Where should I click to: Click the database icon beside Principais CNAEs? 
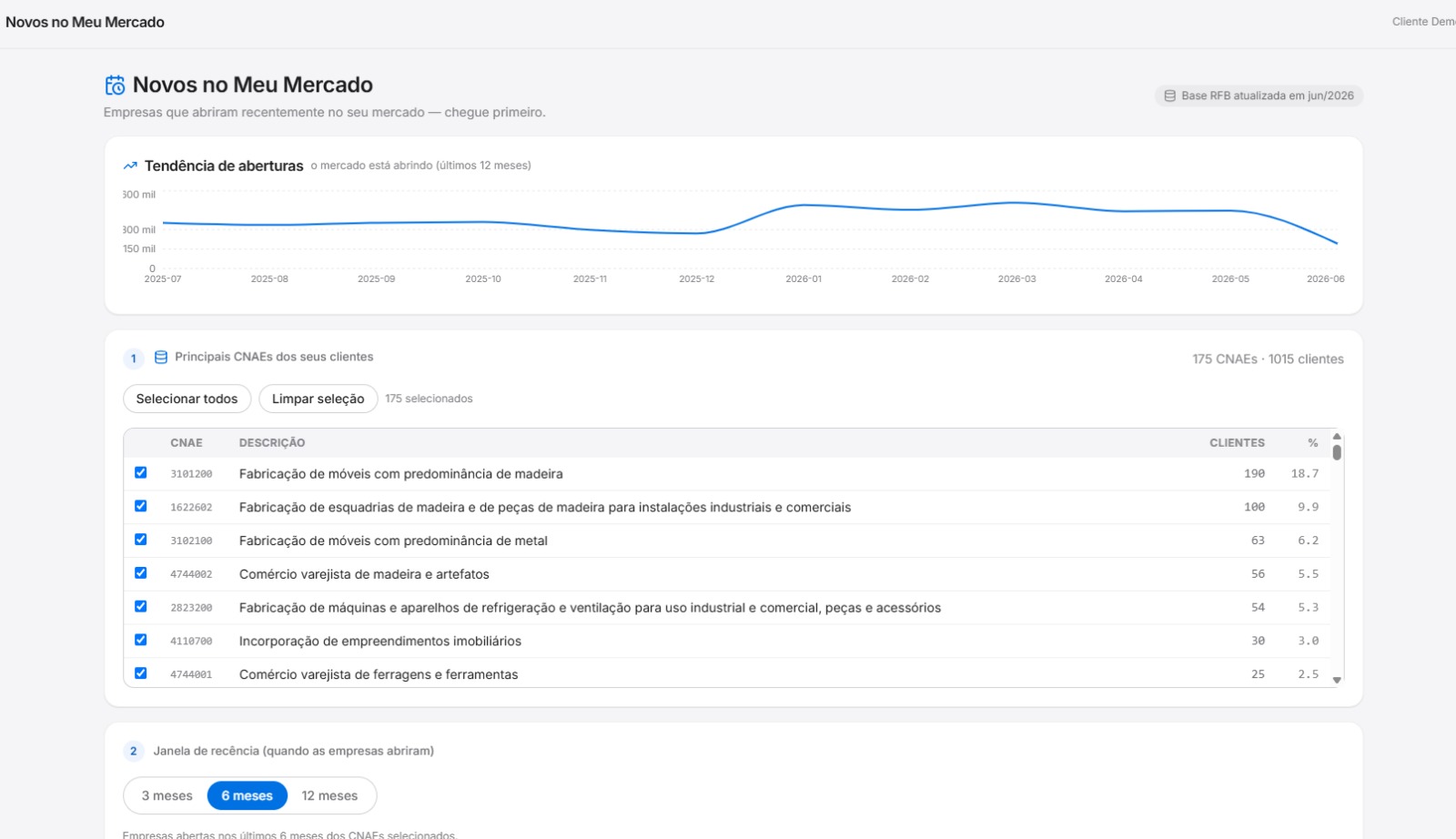(161, 358)
